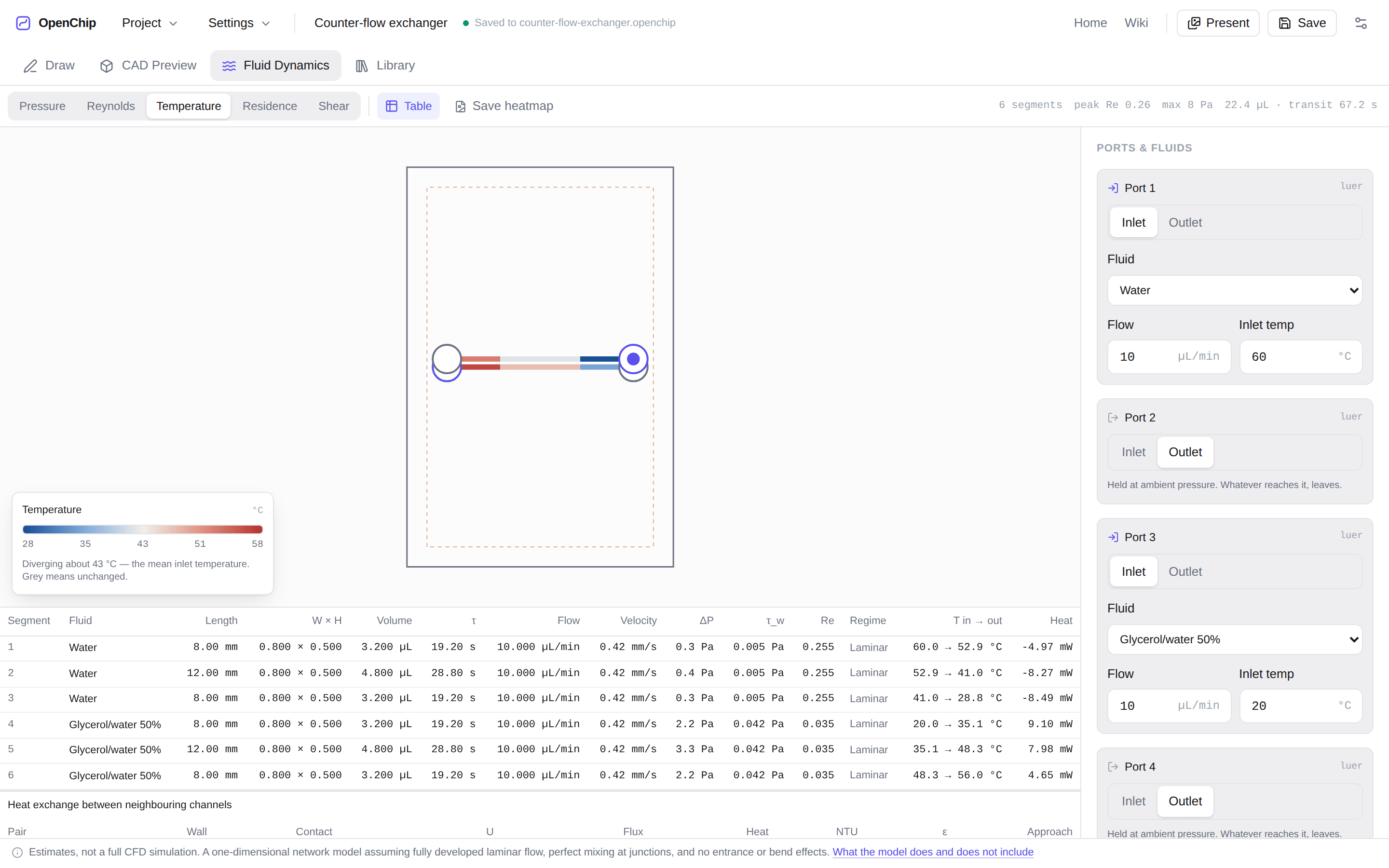This screenshot has width=1389, height=868.
Task: Click the Table grid icon
Action: 392,106
